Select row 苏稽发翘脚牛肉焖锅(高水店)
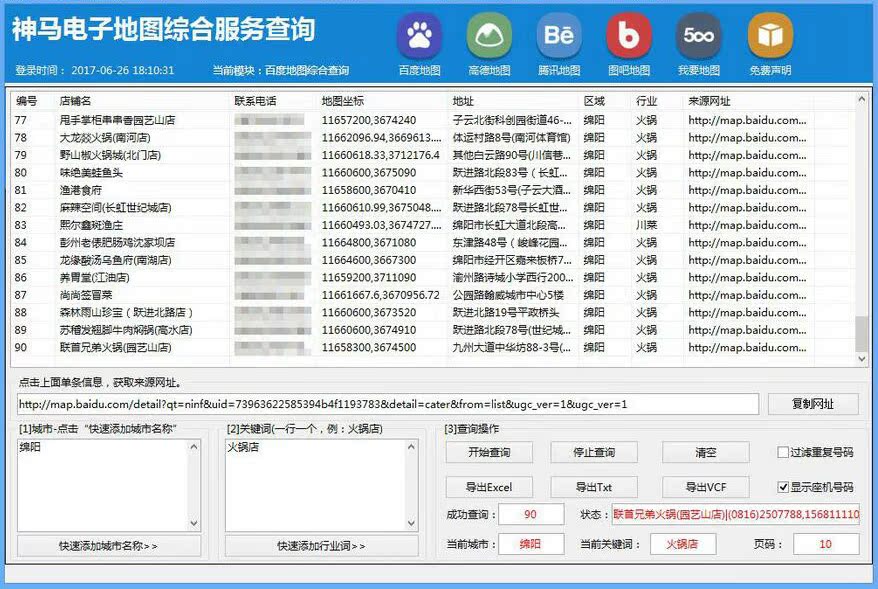 coord(433,330)
